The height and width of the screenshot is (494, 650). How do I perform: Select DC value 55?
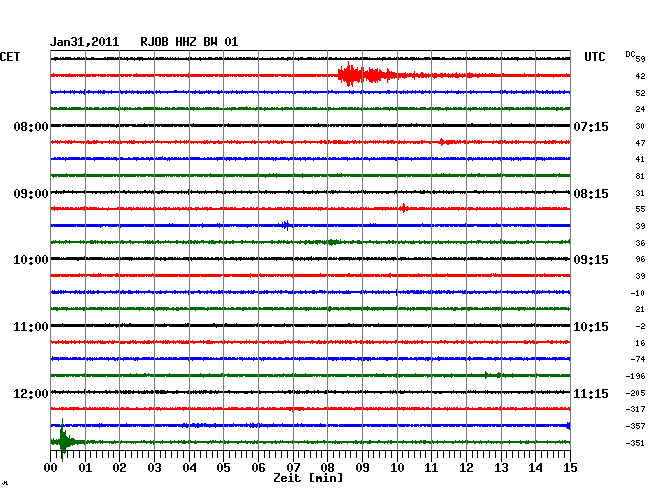tap(640, 209)
